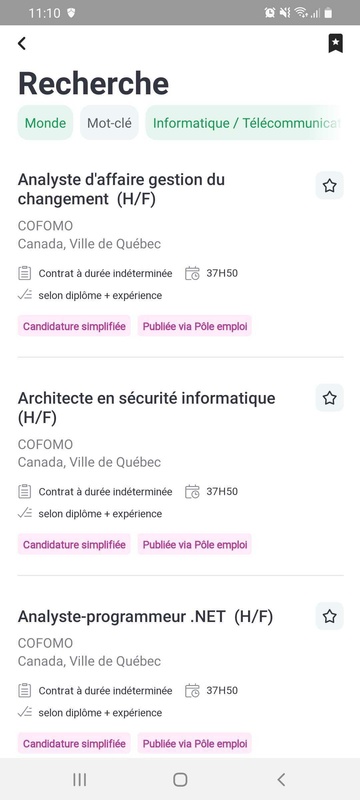The width and height of the screenshot is (360, 800).
Task: Open saved offers via bookmark icon
Action: [x=335, y=43]
